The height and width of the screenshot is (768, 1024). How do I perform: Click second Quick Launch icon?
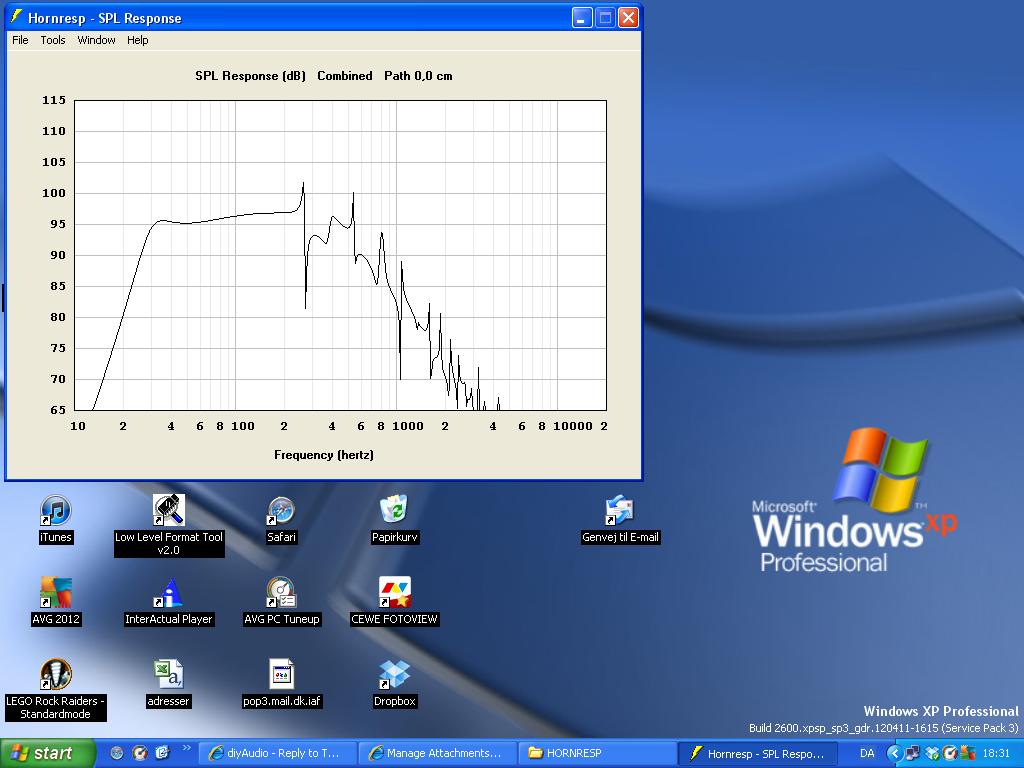140,754
